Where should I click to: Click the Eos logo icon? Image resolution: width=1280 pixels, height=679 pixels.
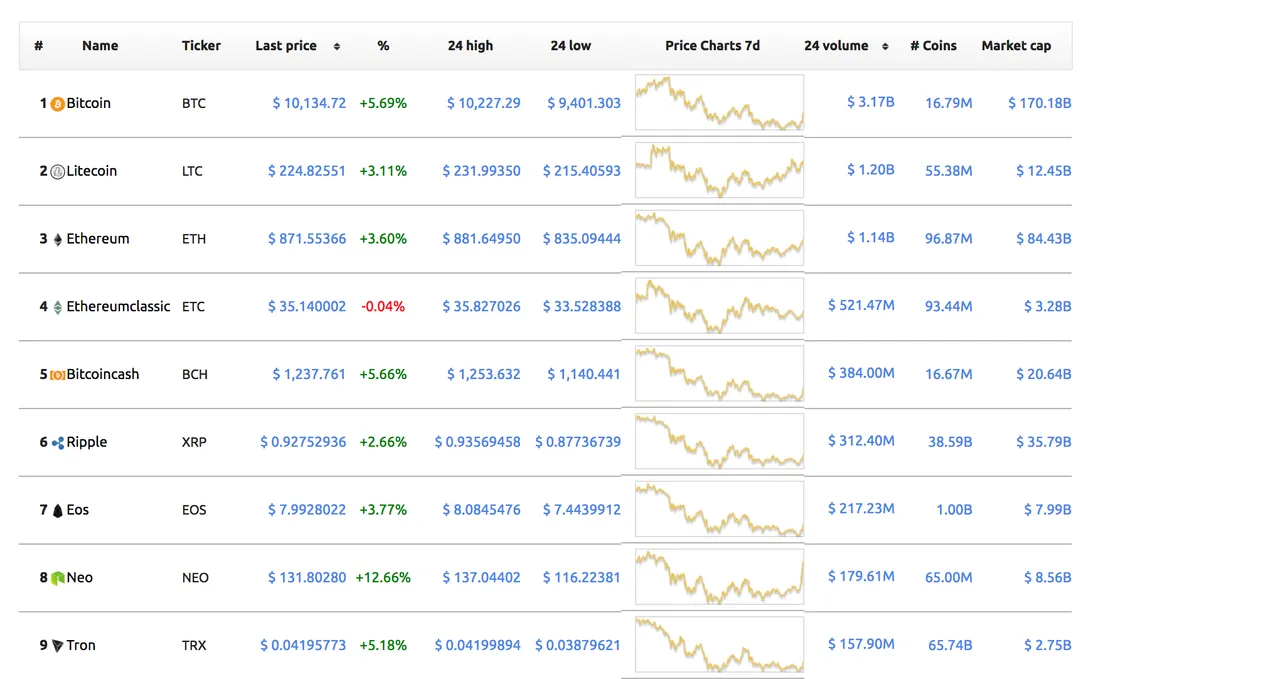point(57,511)
